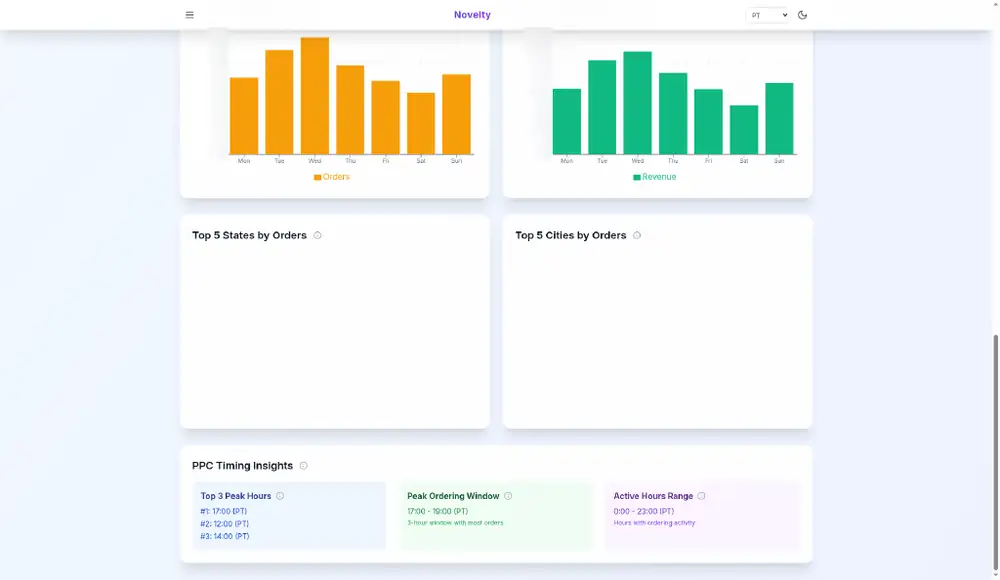Click '3-hour window with most orders' caption
Viewport: 1000px width, 580px height.
click(x=455, y=523)
